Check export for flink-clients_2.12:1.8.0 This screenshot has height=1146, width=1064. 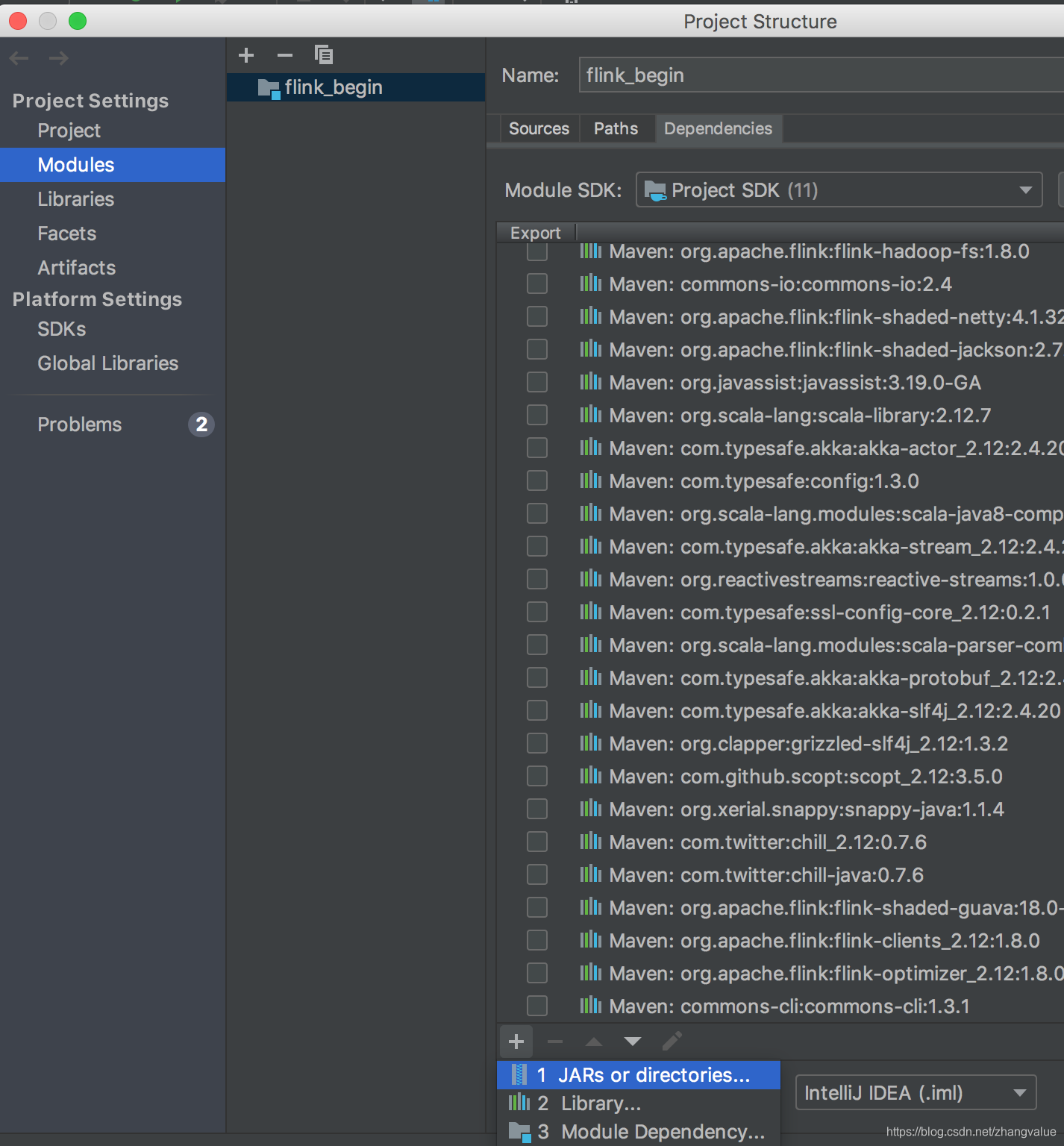(x=537, y=940)
